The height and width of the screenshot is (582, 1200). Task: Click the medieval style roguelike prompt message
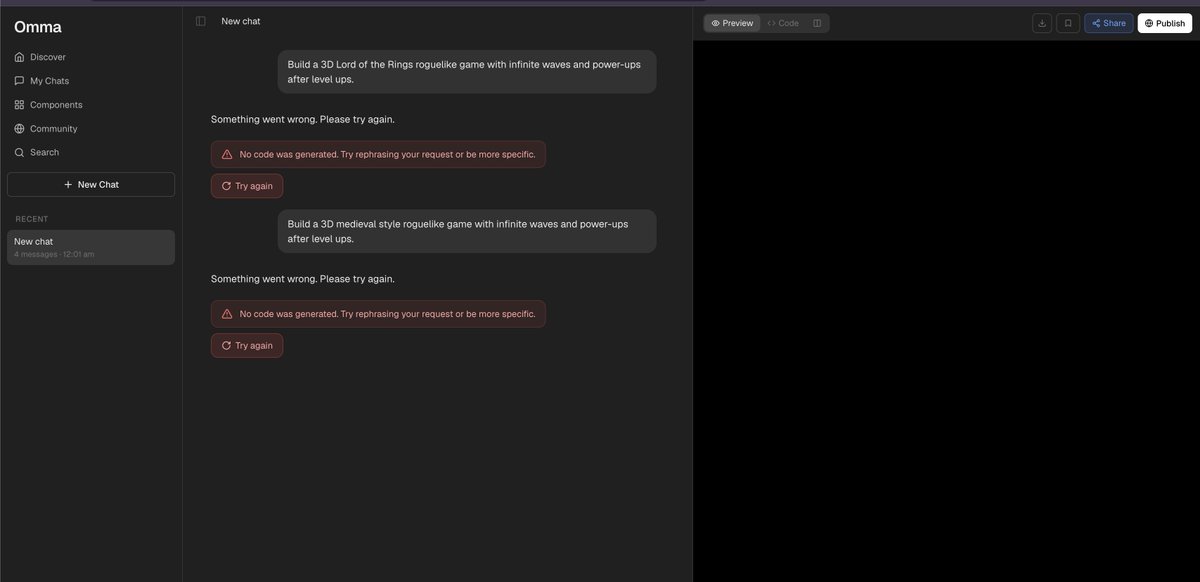click(x=467, y=231)
